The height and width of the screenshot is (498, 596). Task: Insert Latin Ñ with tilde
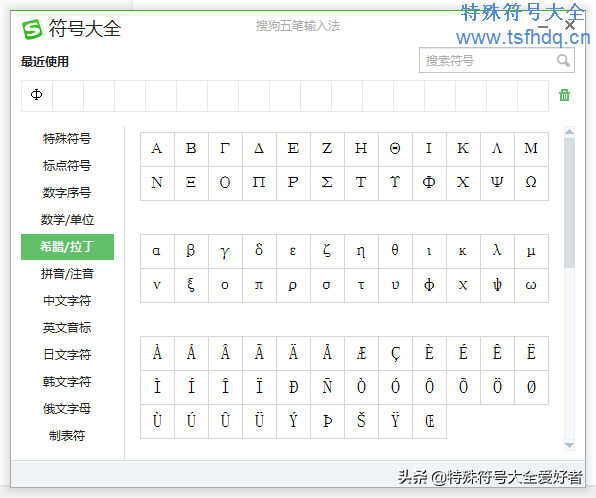327,387
